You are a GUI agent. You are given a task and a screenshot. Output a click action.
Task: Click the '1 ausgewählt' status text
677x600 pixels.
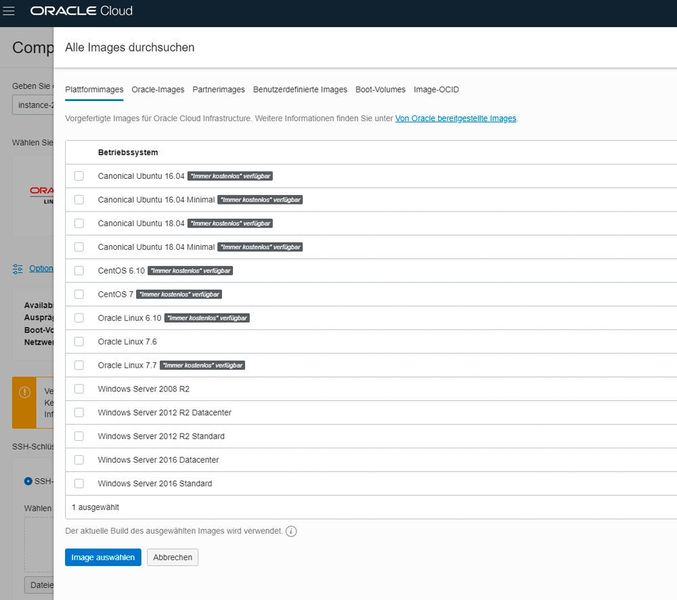coord(95,507)
